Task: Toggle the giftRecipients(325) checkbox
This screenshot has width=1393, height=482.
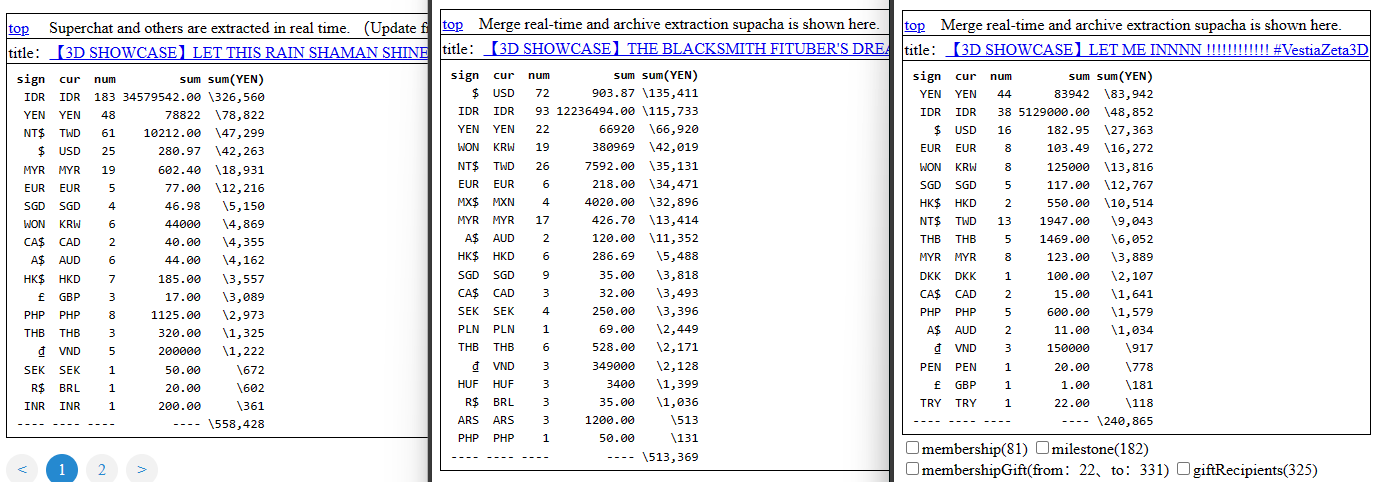Action: (x=1184, y=469)
